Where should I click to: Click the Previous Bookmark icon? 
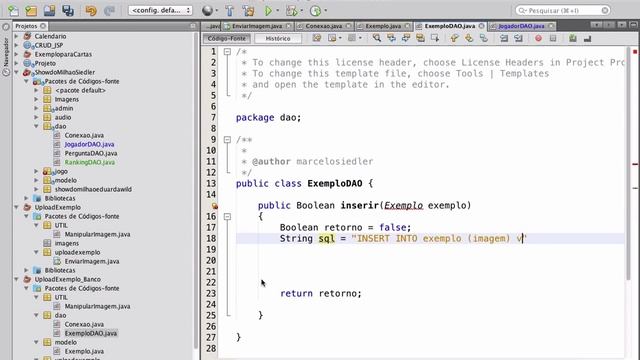pyautogui.click(x=454, y=38)
